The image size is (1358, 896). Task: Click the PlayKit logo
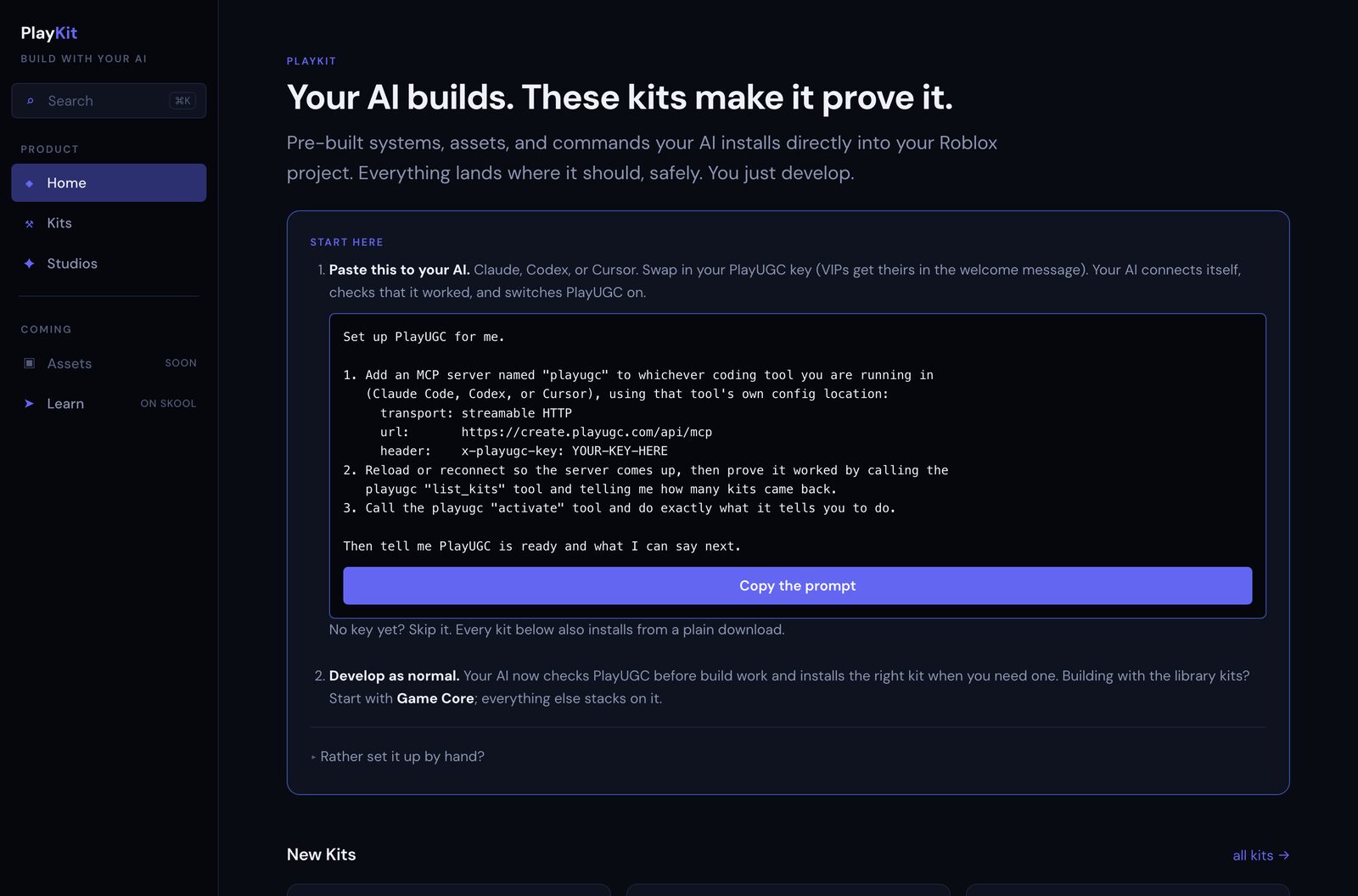coord(48,33)
